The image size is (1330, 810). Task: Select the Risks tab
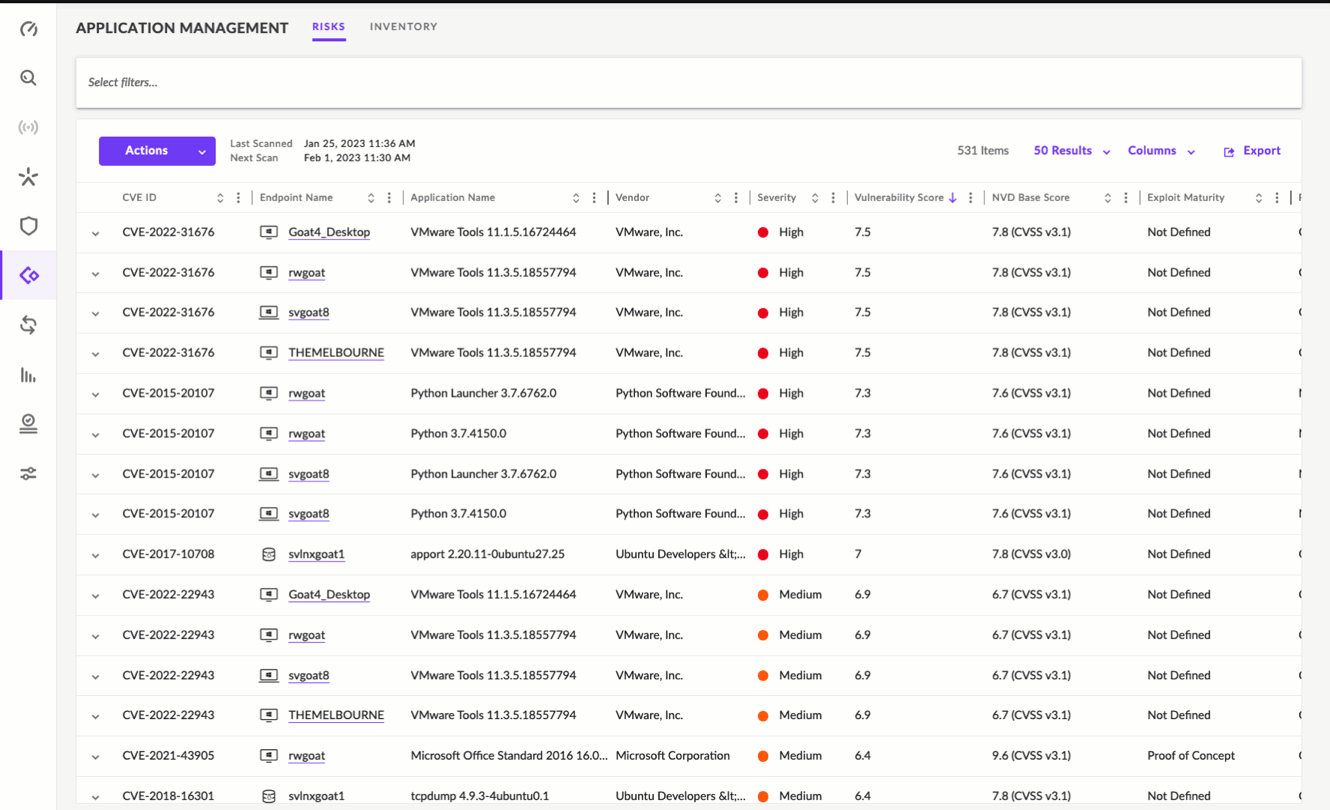click(328, 27)
